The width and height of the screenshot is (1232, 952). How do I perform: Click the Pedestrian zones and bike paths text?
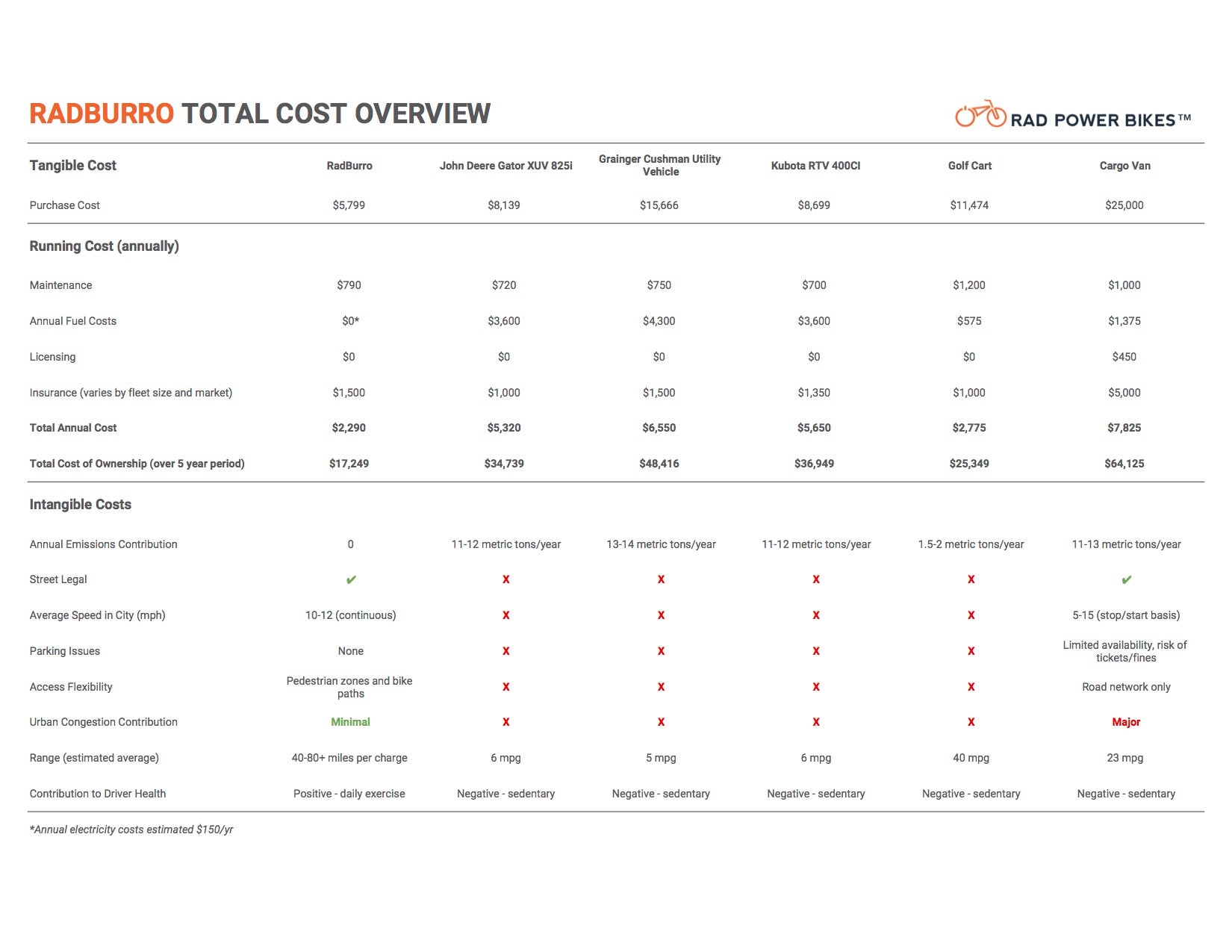(x=349, y=687)
